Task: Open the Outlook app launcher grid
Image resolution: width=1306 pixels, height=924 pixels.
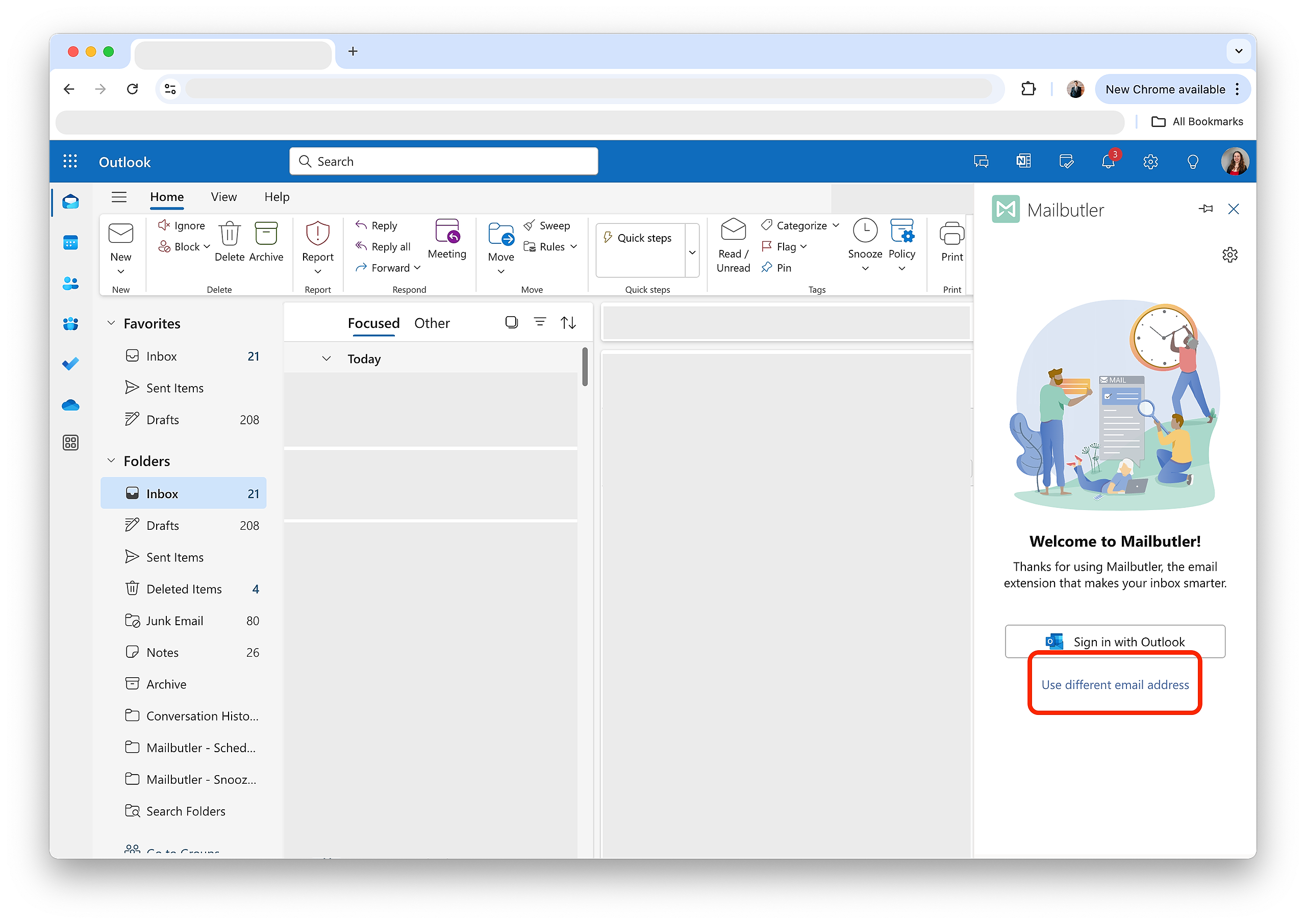Action: [x=70, y=162]
